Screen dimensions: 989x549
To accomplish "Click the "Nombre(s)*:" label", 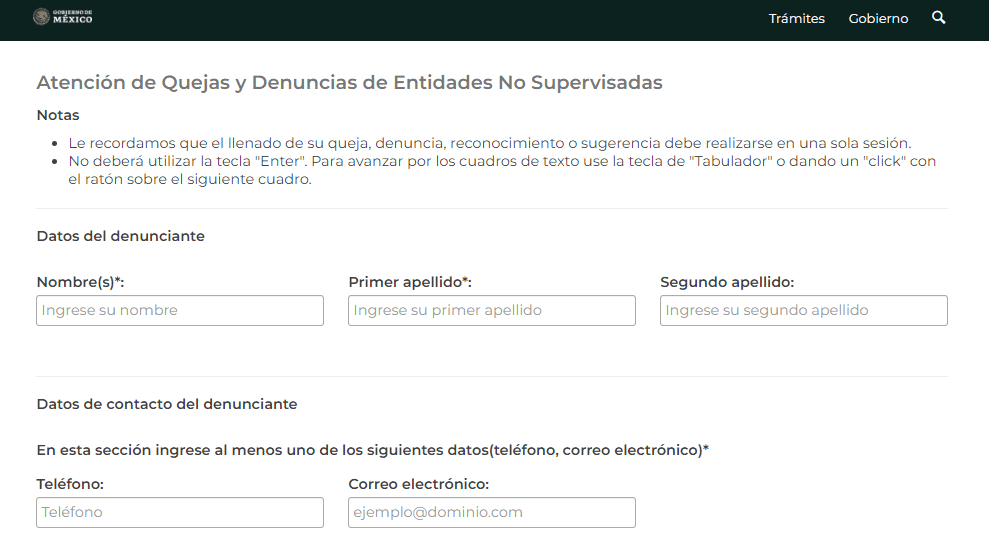I will tap(80, 282).
